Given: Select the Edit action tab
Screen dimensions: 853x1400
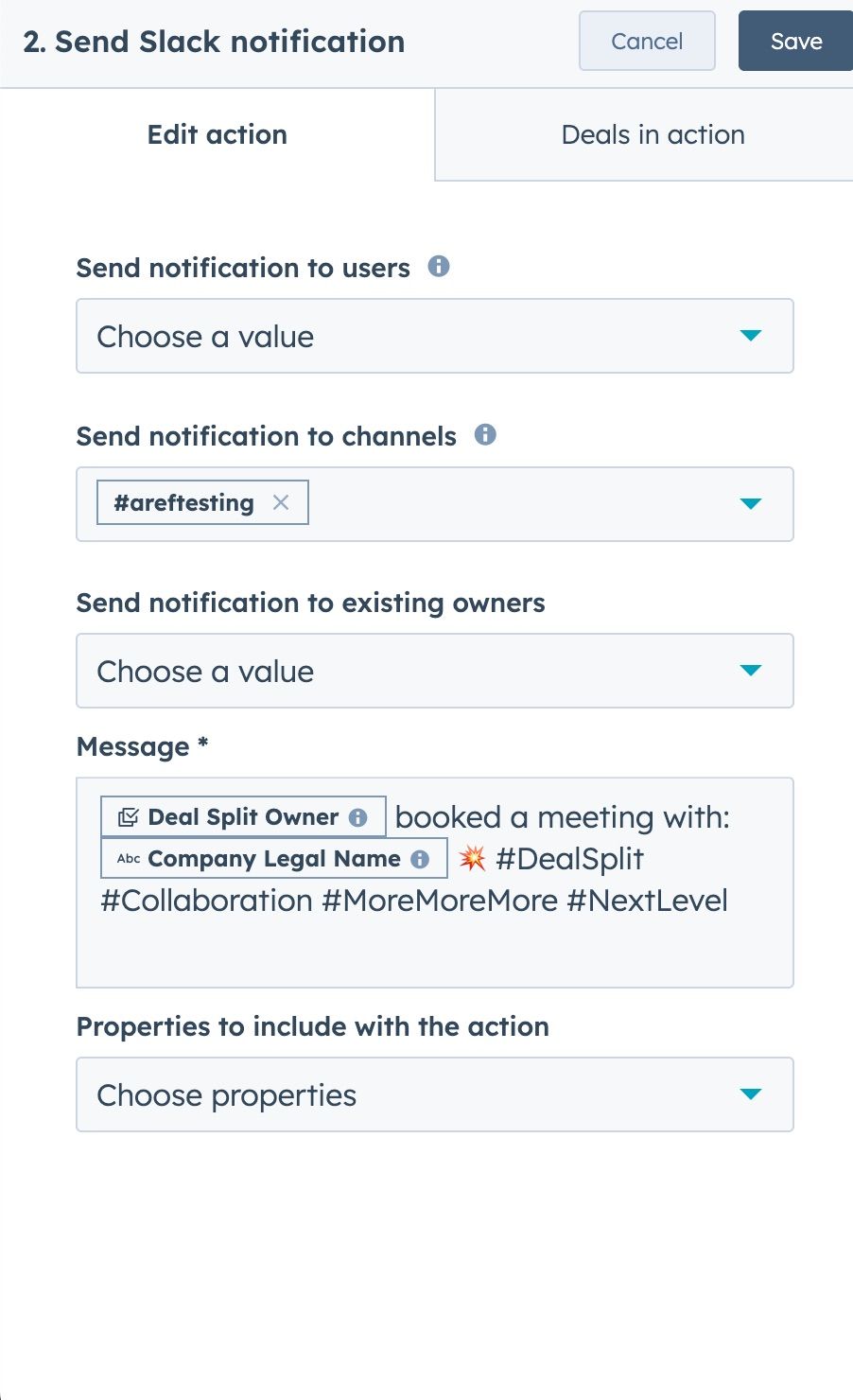Looking at the screenshot, I should [x=217, y=134].
